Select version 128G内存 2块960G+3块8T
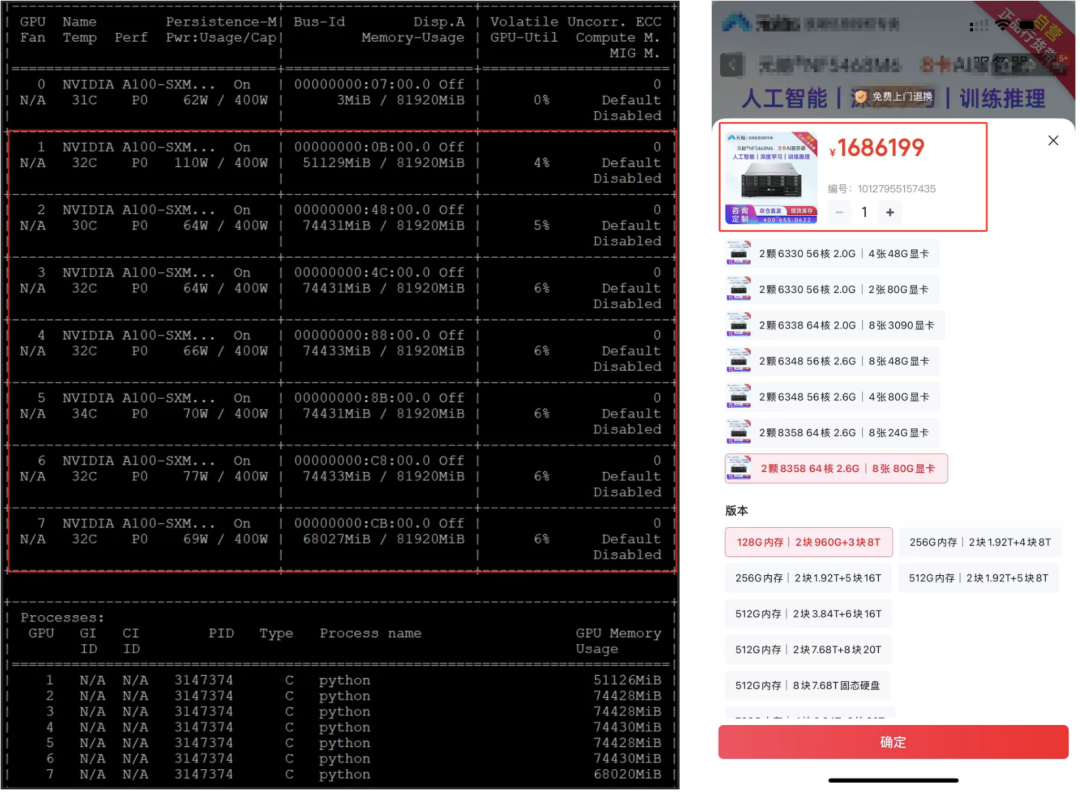 [809, 542]
